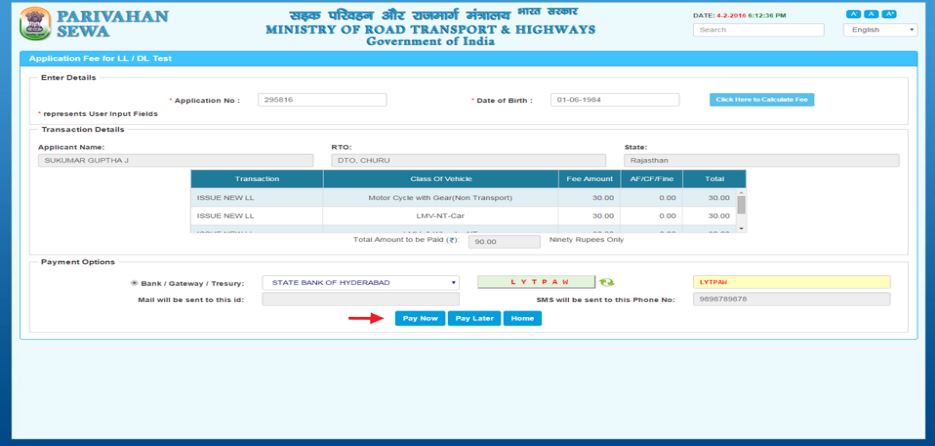Viewport: 935px width, 446px height.
Task: Click Pay Now button
Action: (x=419, y=318)
